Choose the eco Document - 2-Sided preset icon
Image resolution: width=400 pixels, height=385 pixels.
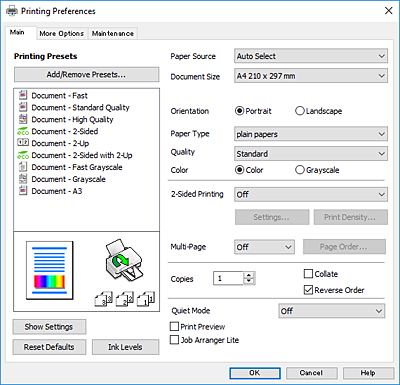click(x=23, y=131)
